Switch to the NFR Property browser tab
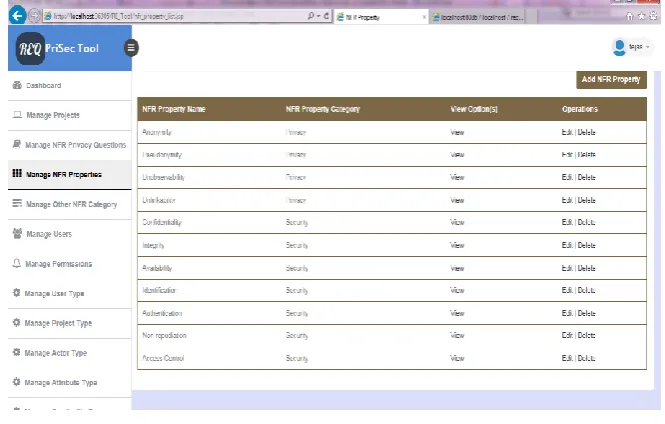This screenshot has width=665, height=424. (x=380, y=17)
